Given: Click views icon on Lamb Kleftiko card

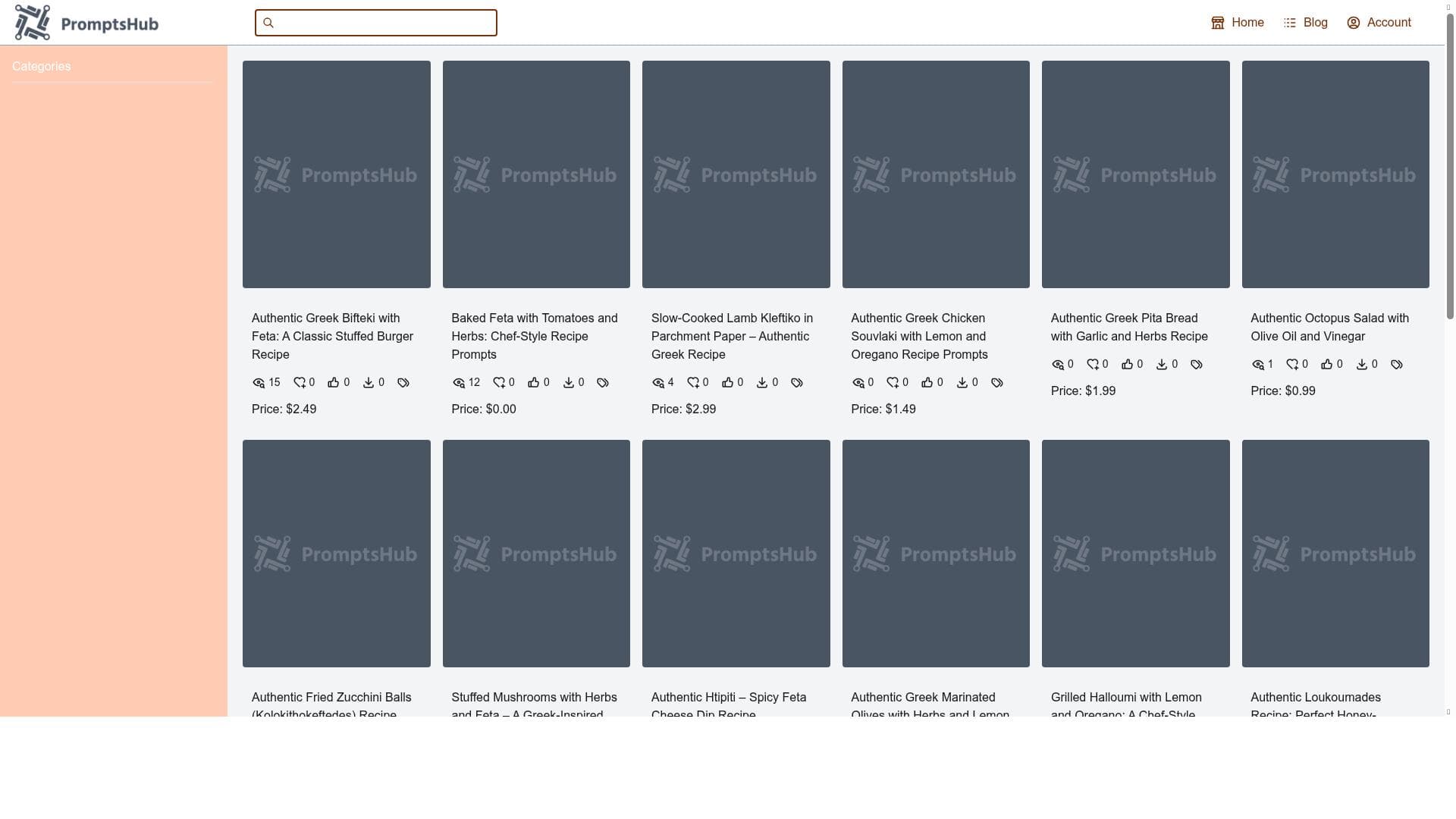Looking at the screenshot, I should (658, 383).
